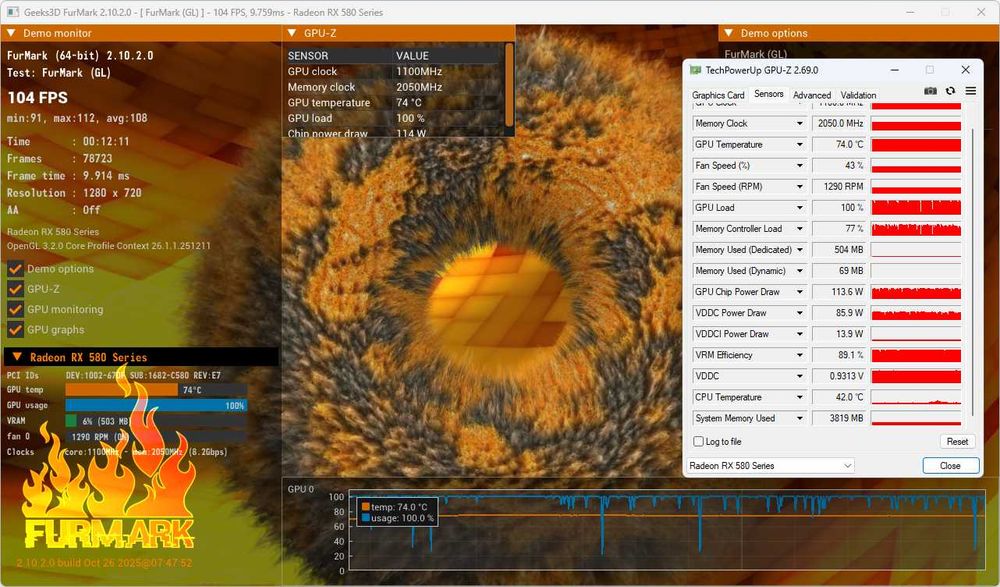The height and width of the screenshot is (587, 1000).
Task: Collapse the Demo options panel
Action: pos(729,33)
